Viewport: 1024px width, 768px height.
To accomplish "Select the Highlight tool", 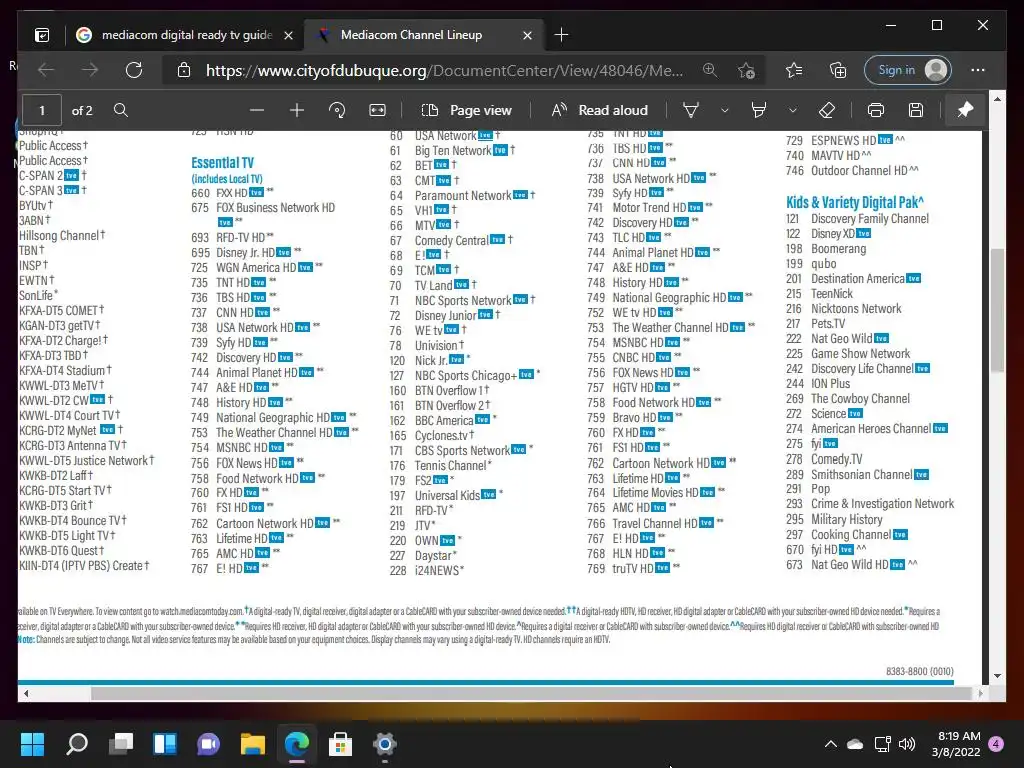I will [x=759, y=110].
